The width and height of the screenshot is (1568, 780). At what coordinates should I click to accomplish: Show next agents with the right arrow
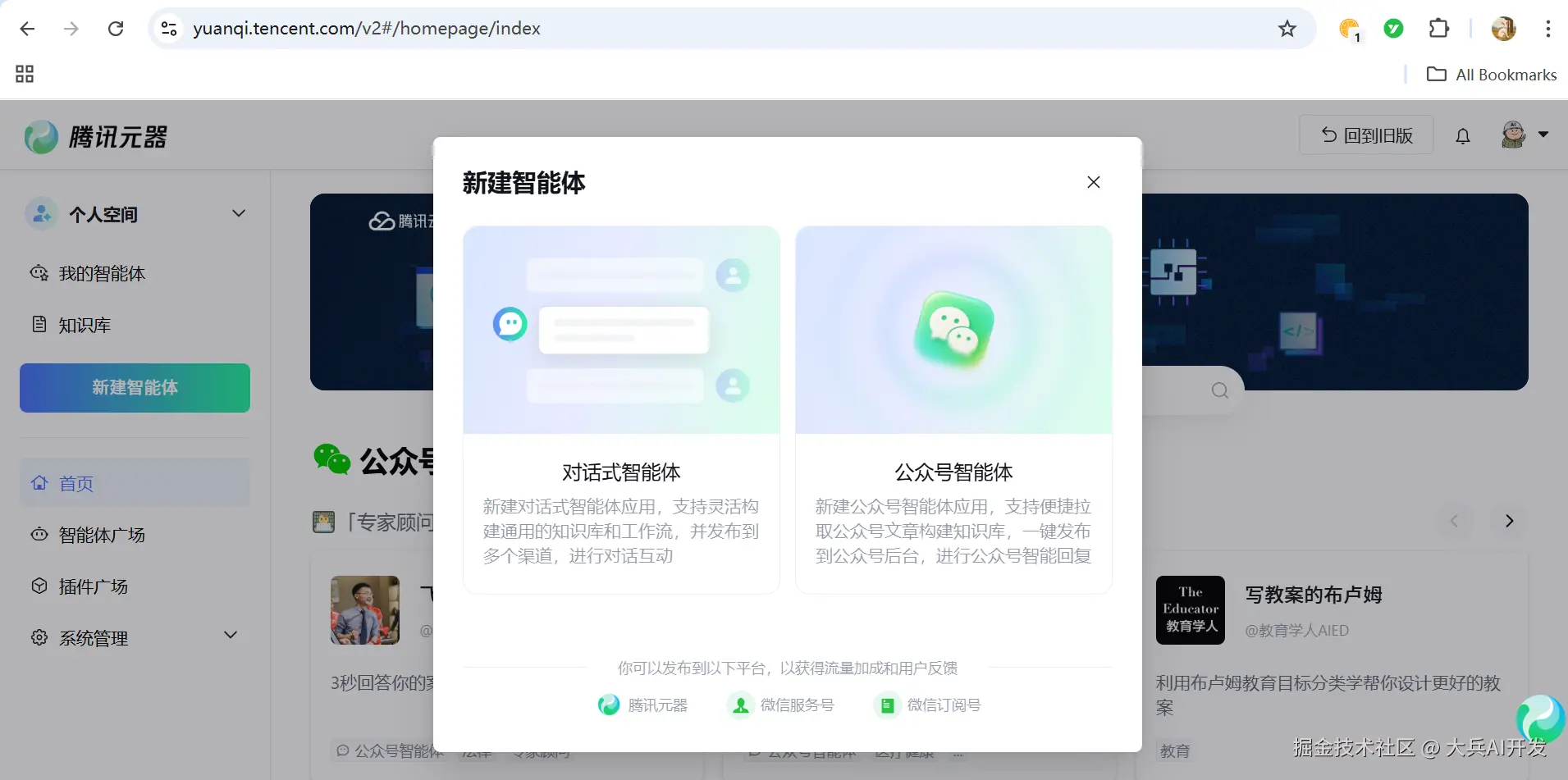click(1509, 521)
